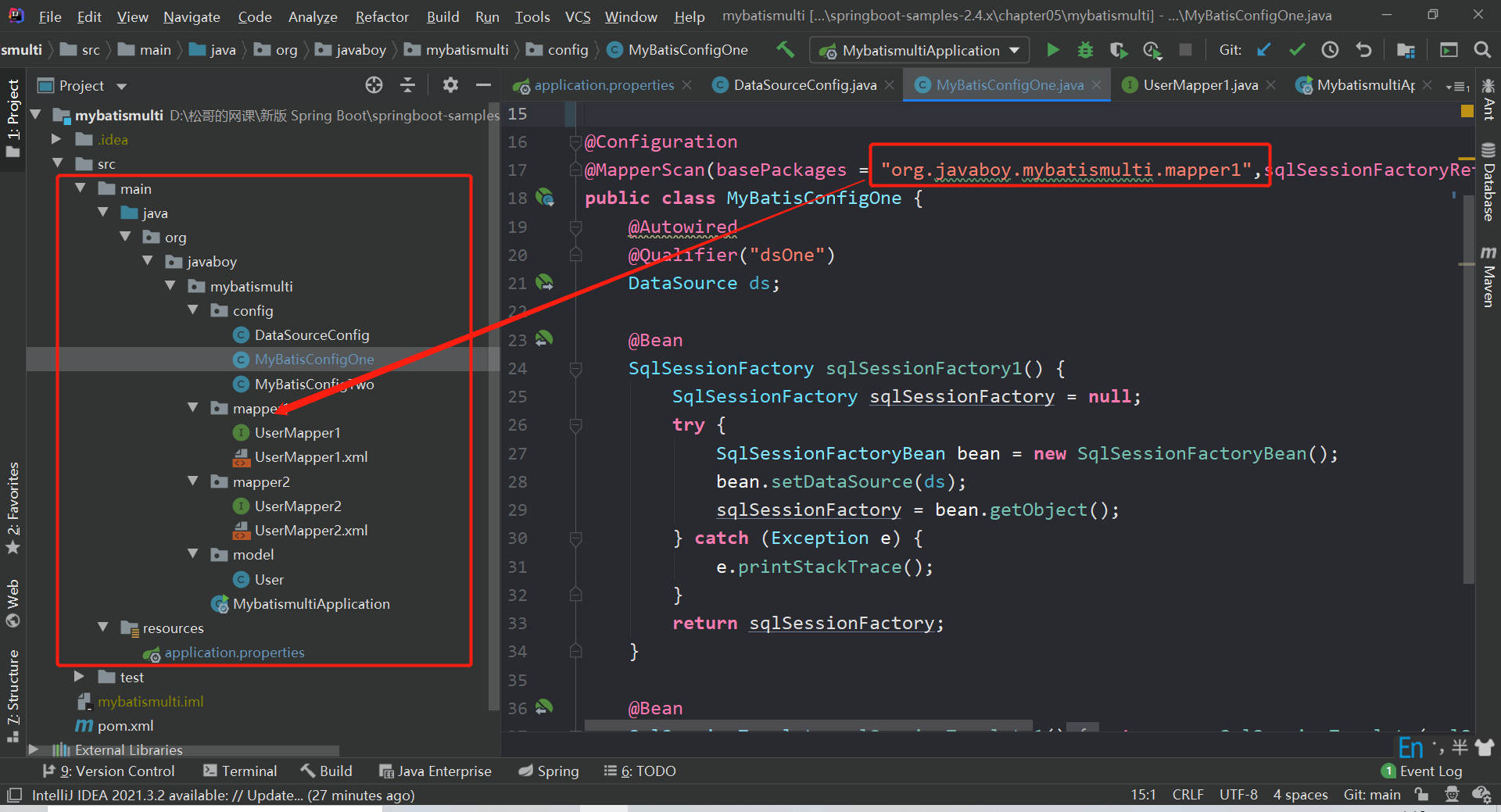
Task: Open the Maven tool window
Action: point(1488,276)
